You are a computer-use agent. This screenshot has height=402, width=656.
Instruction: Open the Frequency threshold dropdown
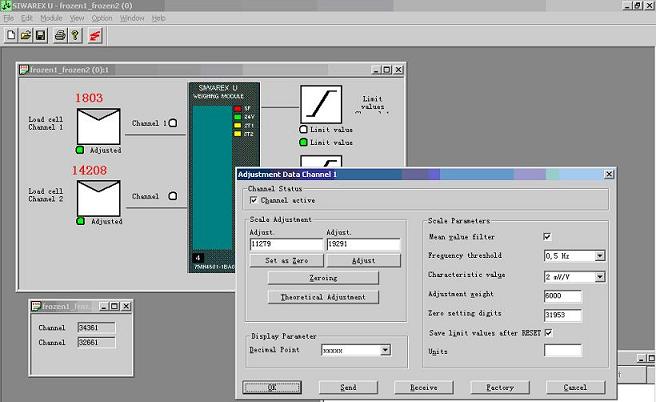(x=600, y=256)
